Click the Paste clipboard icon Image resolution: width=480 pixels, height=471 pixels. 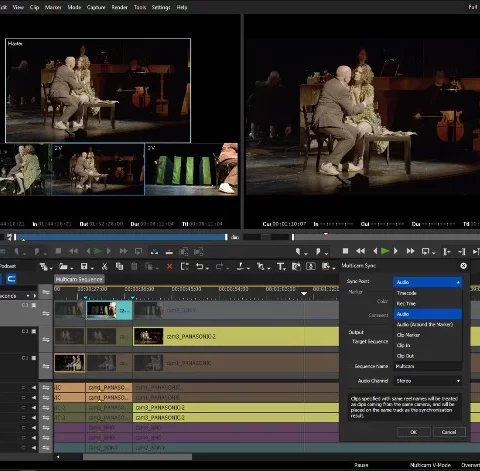[134, 266]
